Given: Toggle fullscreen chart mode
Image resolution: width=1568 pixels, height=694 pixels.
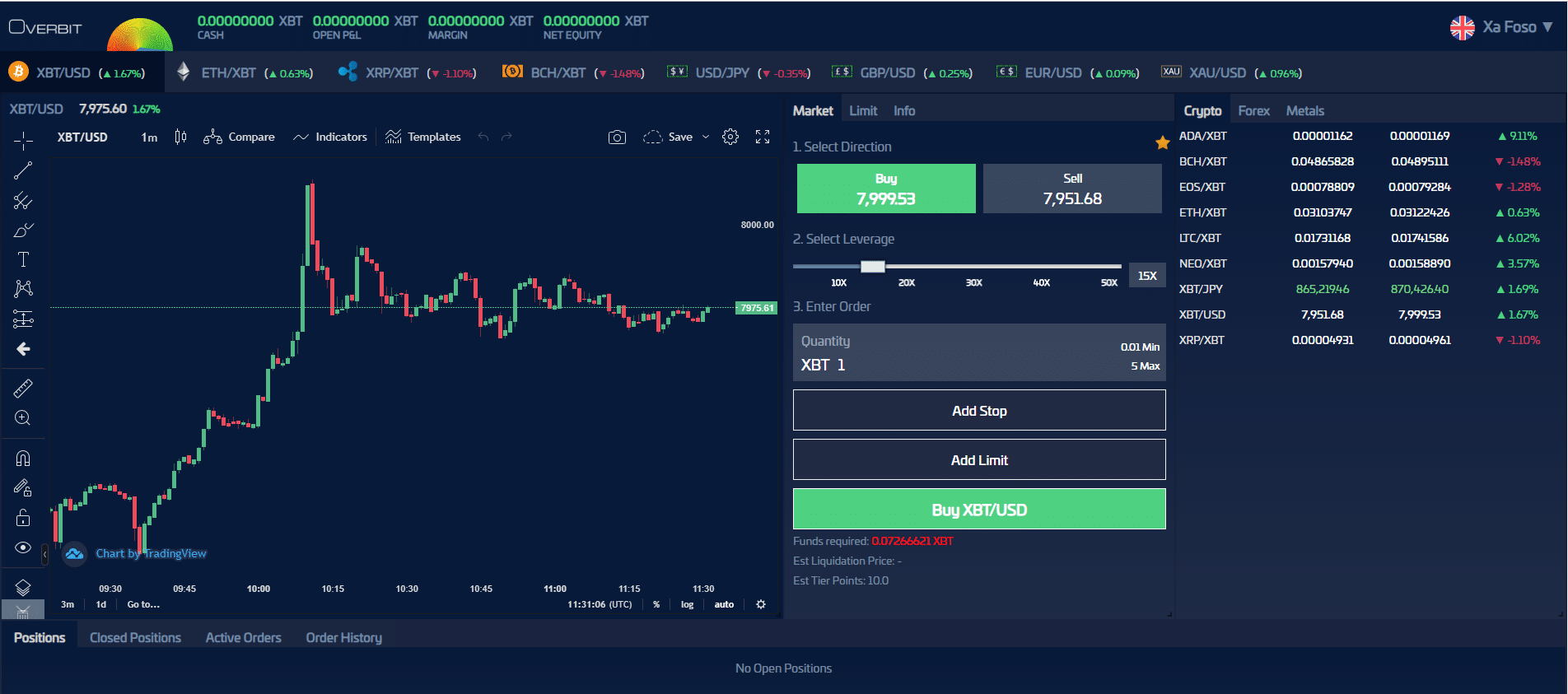Looking at the screenshot, I should click(x=763, y=137).
